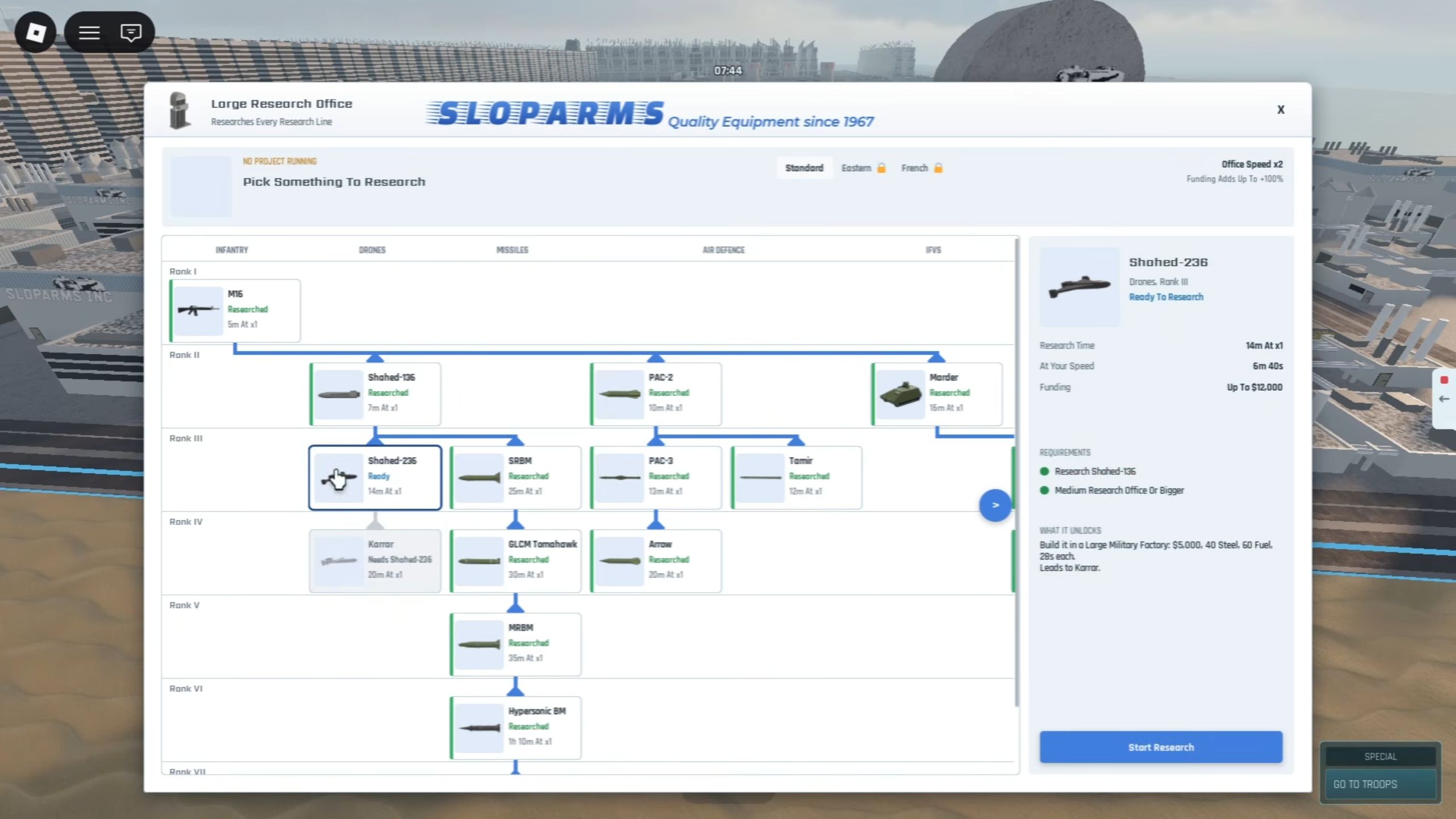
Task: Click the GO TO TROOPS button
Action: pos(1380,784)
